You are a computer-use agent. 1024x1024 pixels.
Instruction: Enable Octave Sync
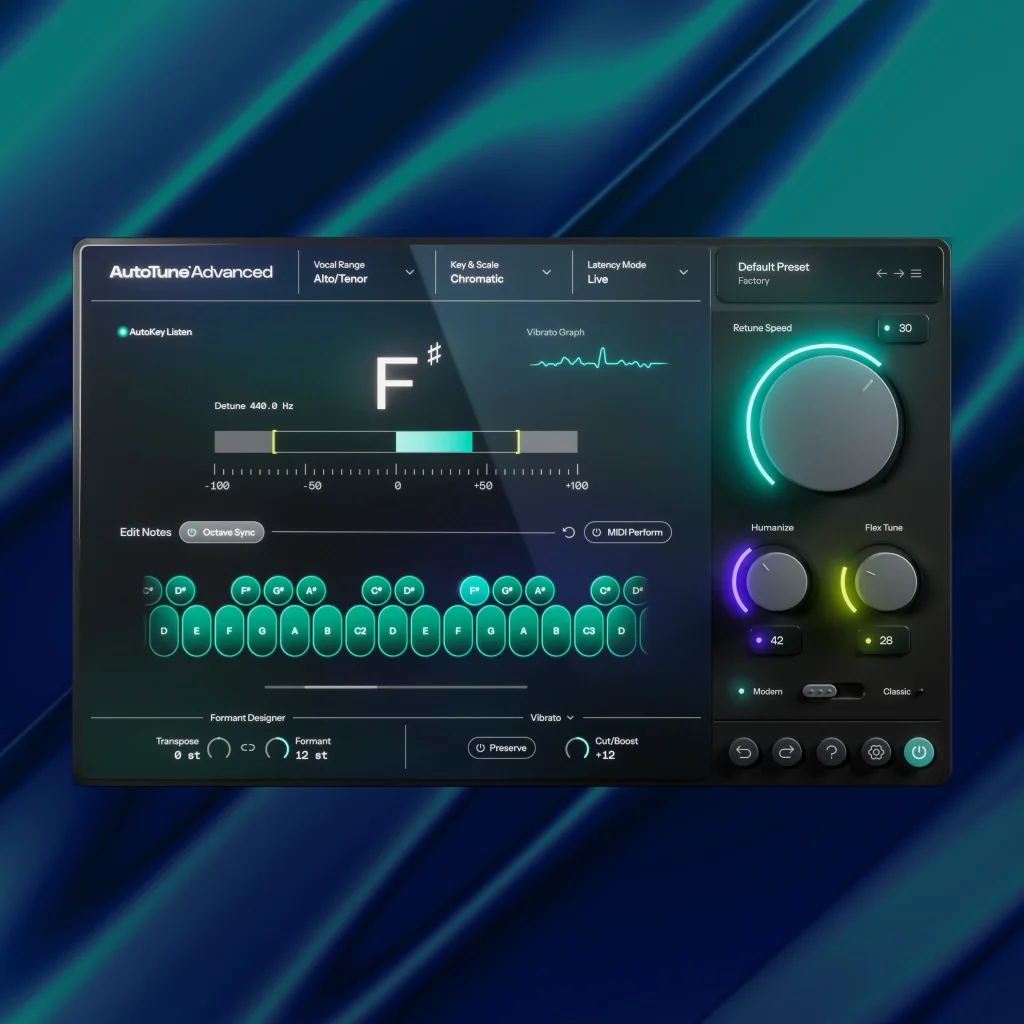(221, 532)
